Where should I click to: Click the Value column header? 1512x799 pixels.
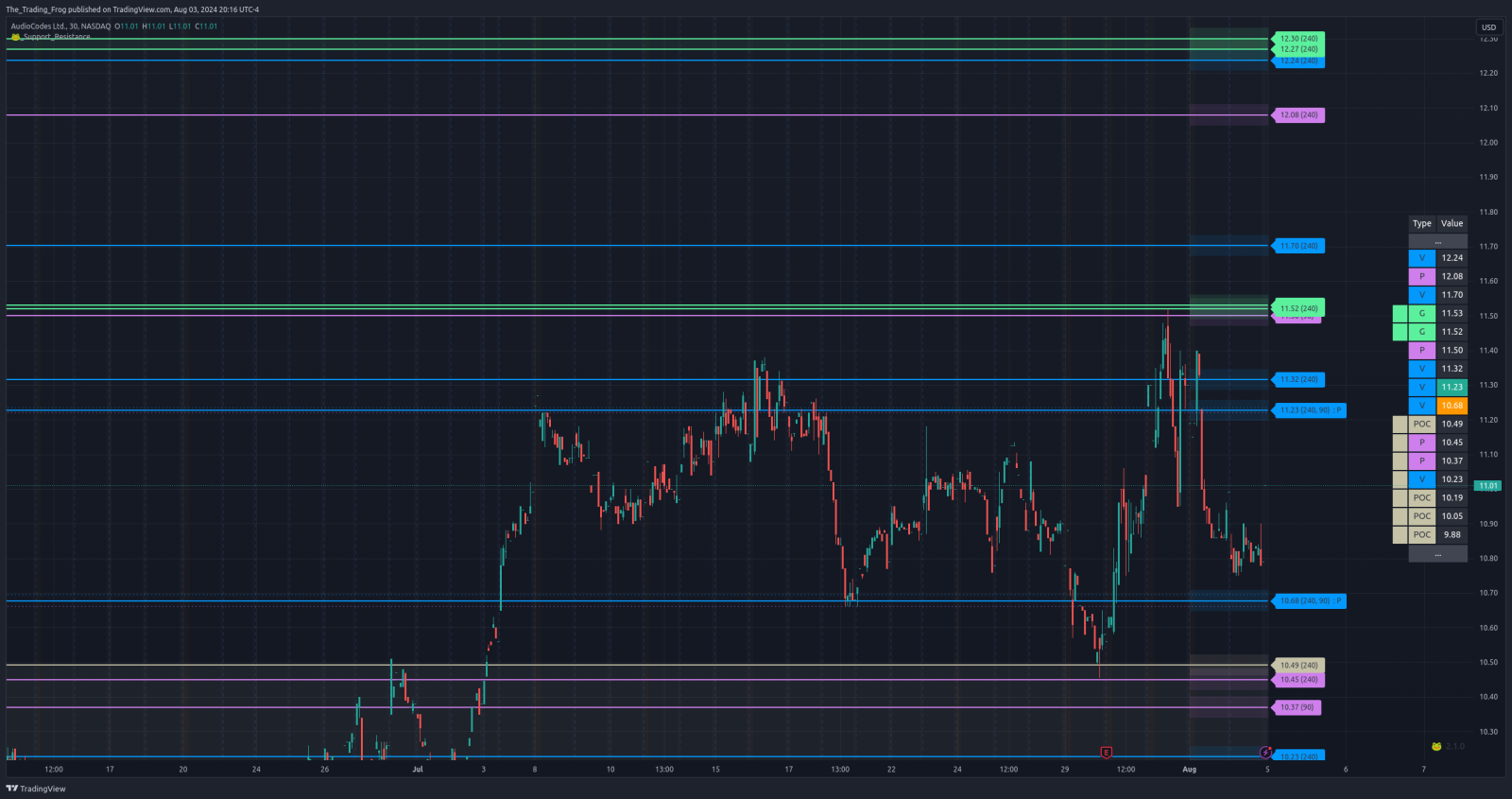(1452, 224)
